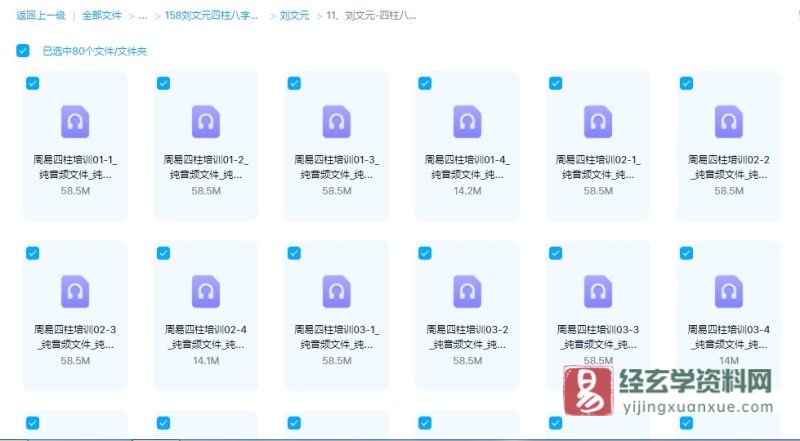This screenshot has height=441, width=800.
Task: Open the 刘文元 breadcrumb folder
Action: pos(294,16)
